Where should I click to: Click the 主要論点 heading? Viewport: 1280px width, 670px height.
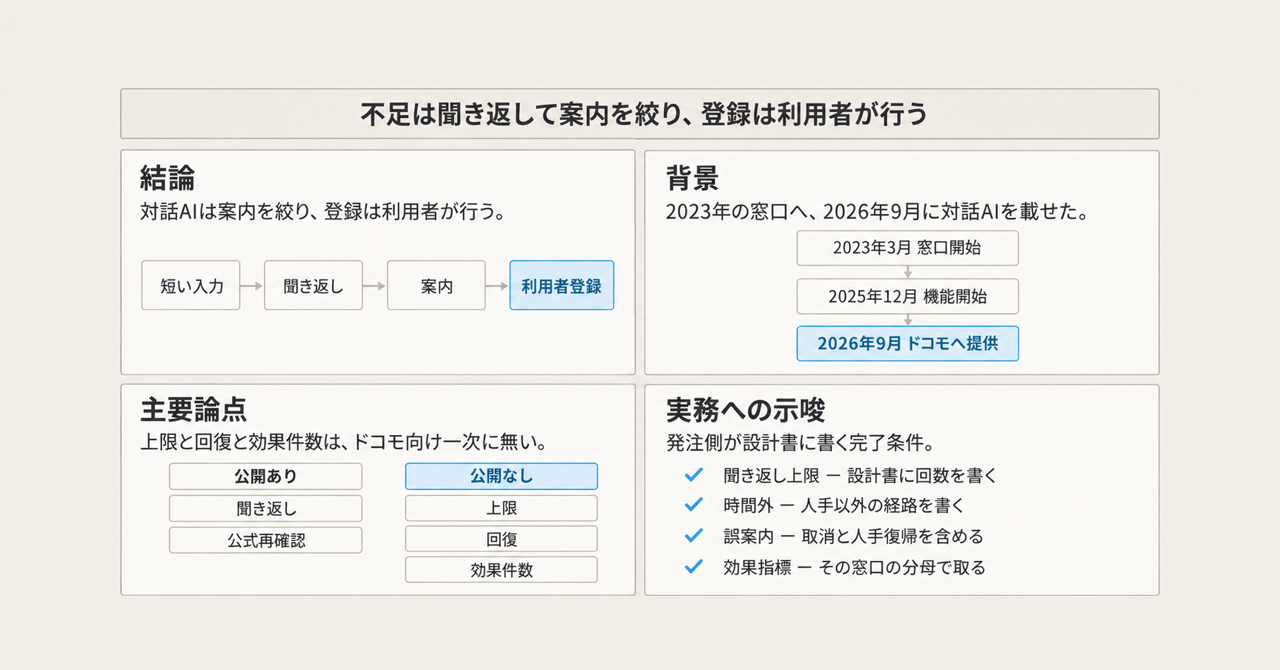point(194,409)
